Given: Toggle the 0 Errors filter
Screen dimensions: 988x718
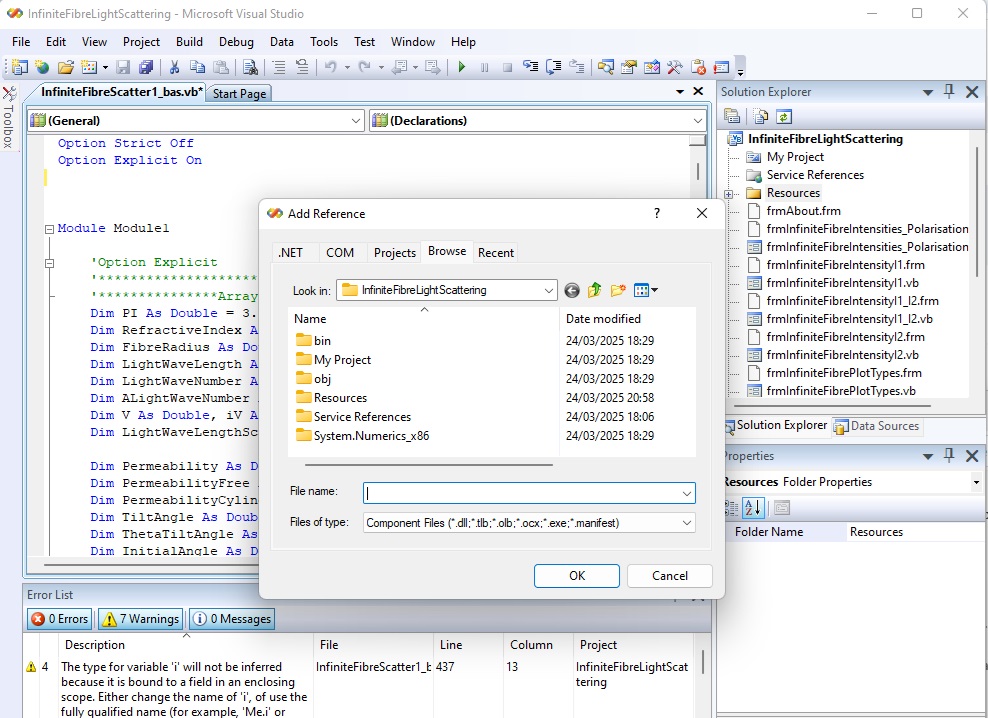Looking at the screenshot, I should pyautogui.click(x=60, y=619).
